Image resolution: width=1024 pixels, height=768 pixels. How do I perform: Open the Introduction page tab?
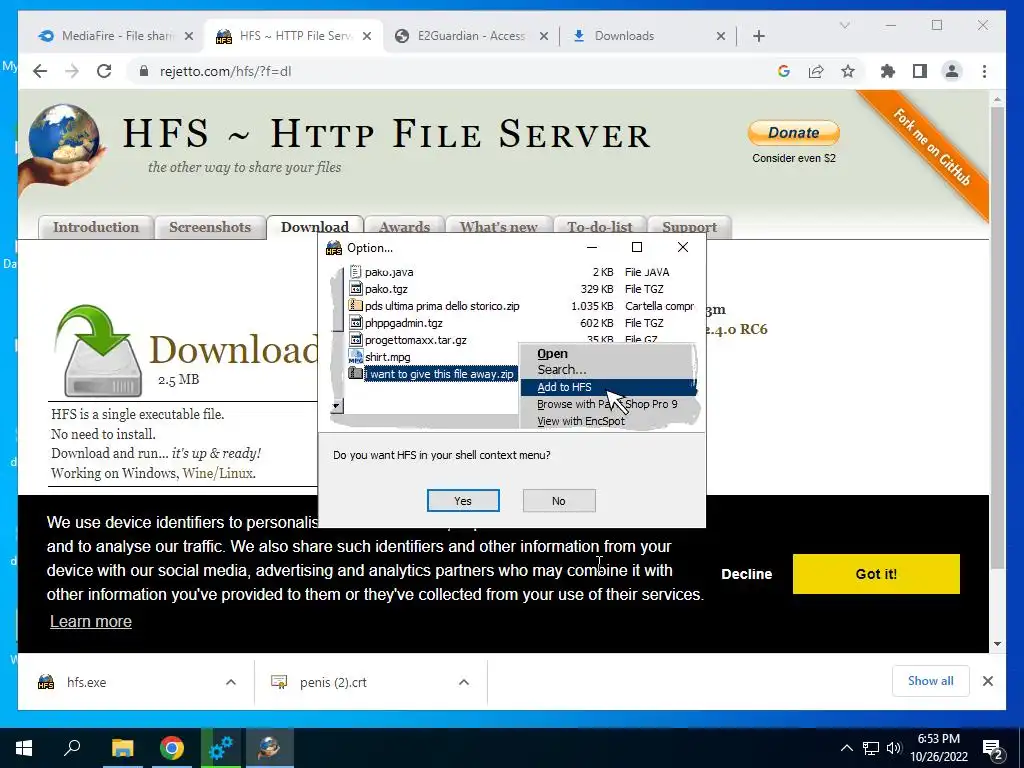click(x=96, y=227)
